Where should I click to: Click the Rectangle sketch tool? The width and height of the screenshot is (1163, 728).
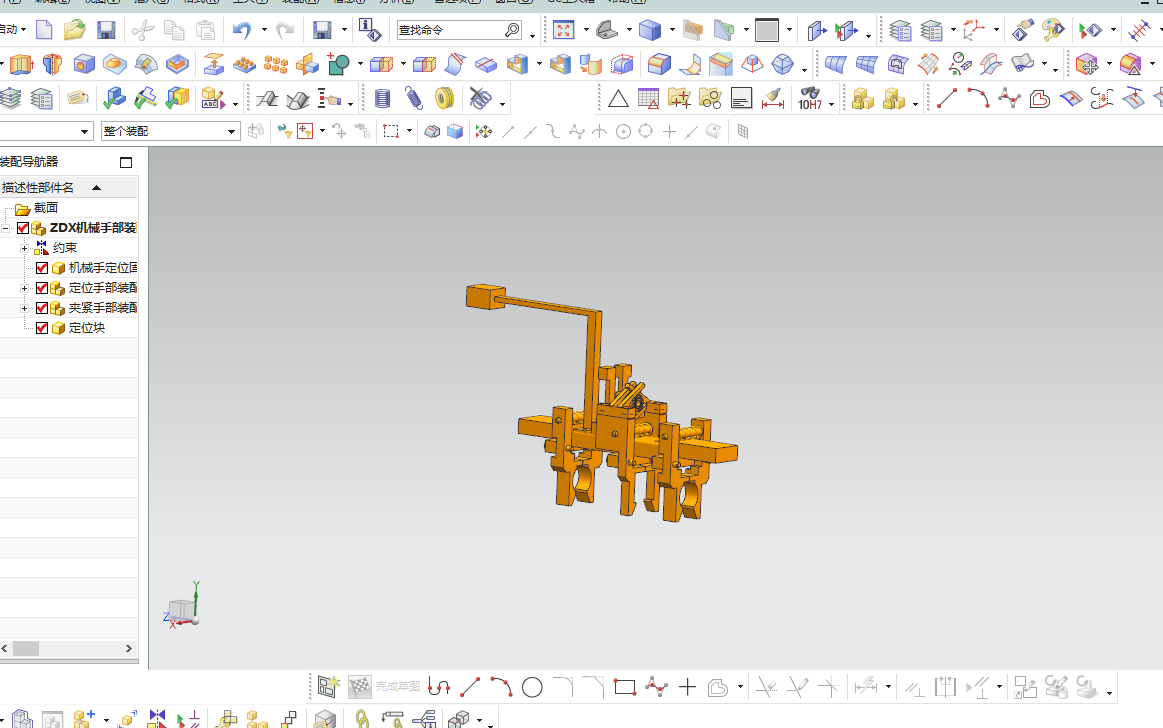(625, 687)
